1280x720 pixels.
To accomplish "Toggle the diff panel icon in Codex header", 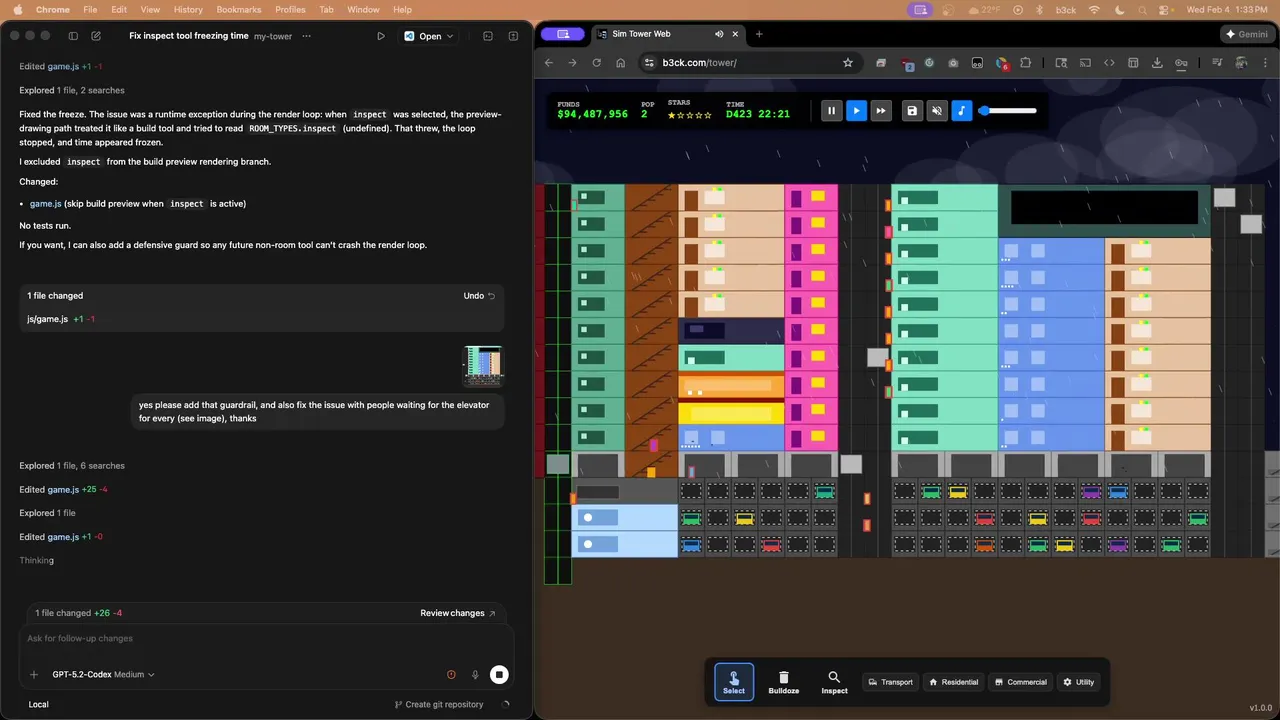I will coord(513,36).
